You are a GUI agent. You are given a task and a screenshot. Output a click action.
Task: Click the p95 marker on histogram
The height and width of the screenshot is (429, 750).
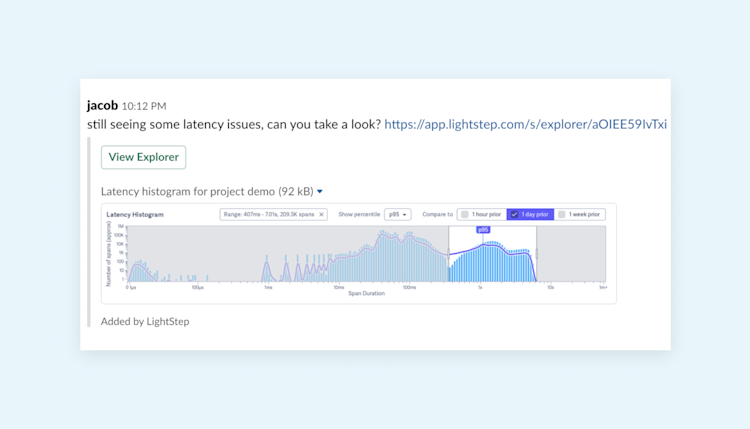[483, 230]
